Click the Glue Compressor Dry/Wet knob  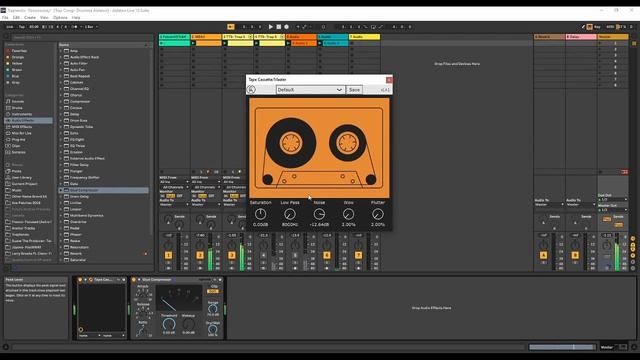pyautogui.click(x=213, y=329)
